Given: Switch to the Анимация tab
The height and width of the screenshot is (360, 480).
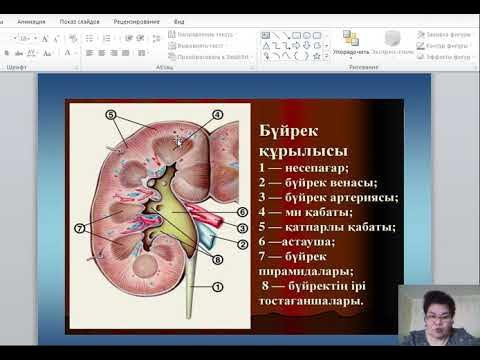Looking at the screenshot, I should click(31, 22).
